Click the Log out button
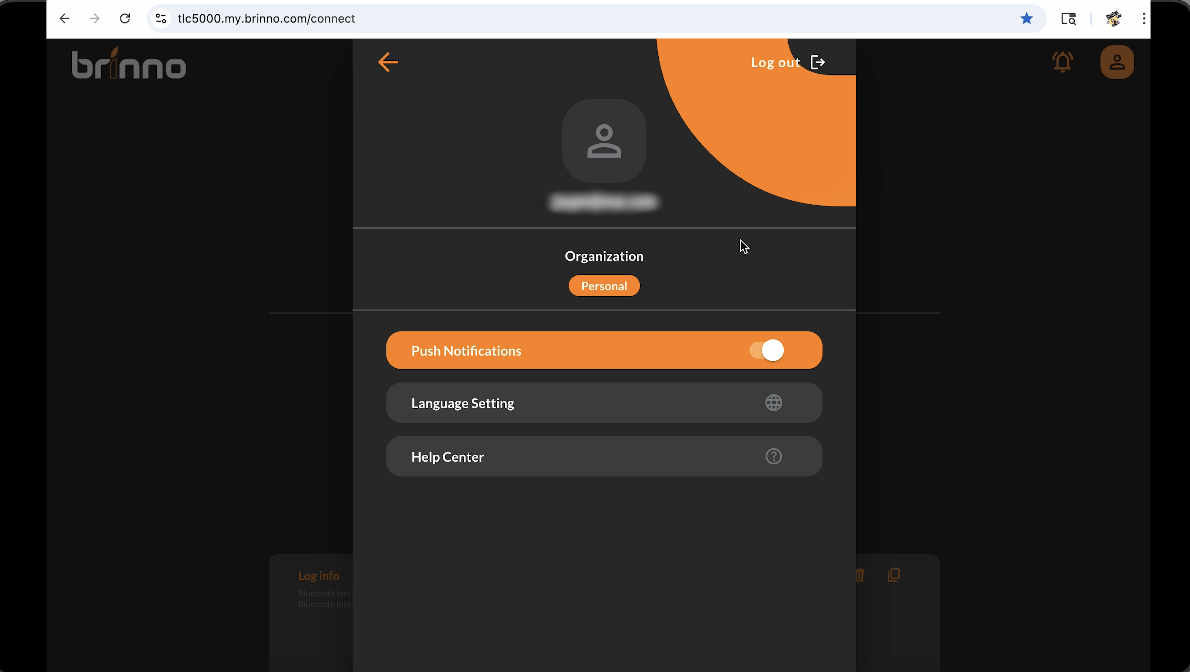Viewport: 1190px width, 672px height. point(788,62)
